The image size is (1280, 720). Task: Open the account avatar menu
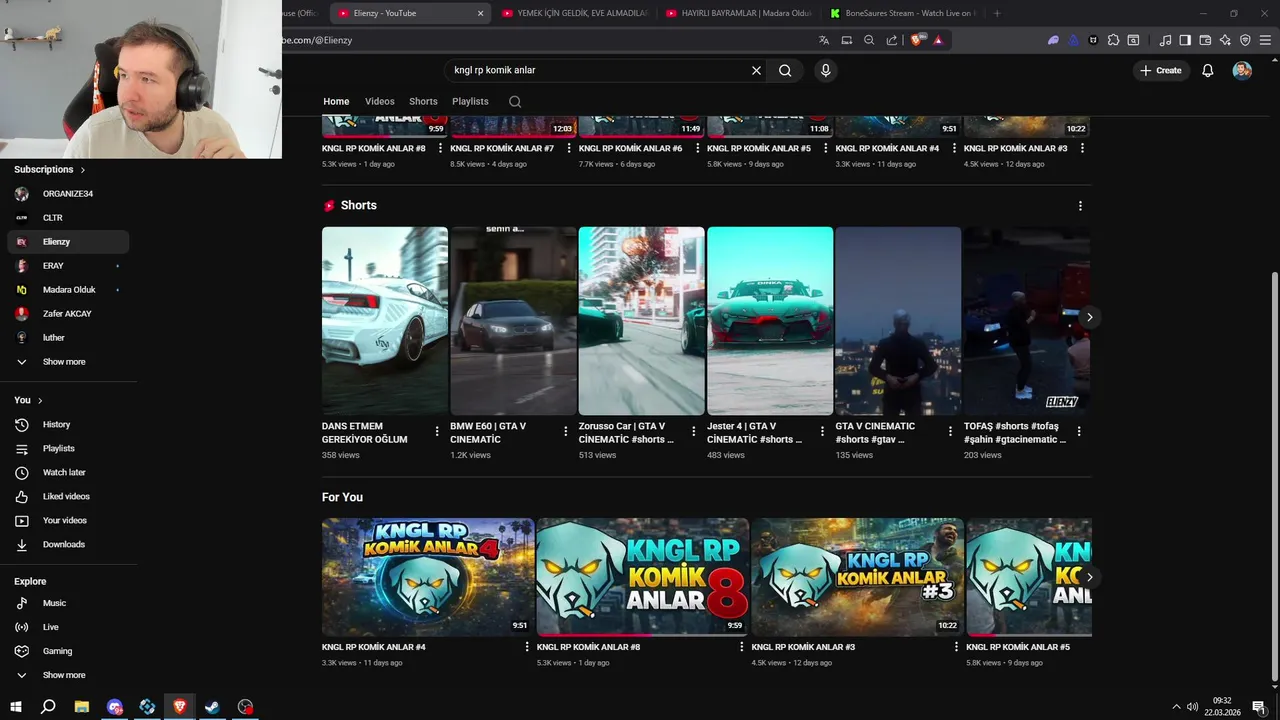[x=1242, y=70]
